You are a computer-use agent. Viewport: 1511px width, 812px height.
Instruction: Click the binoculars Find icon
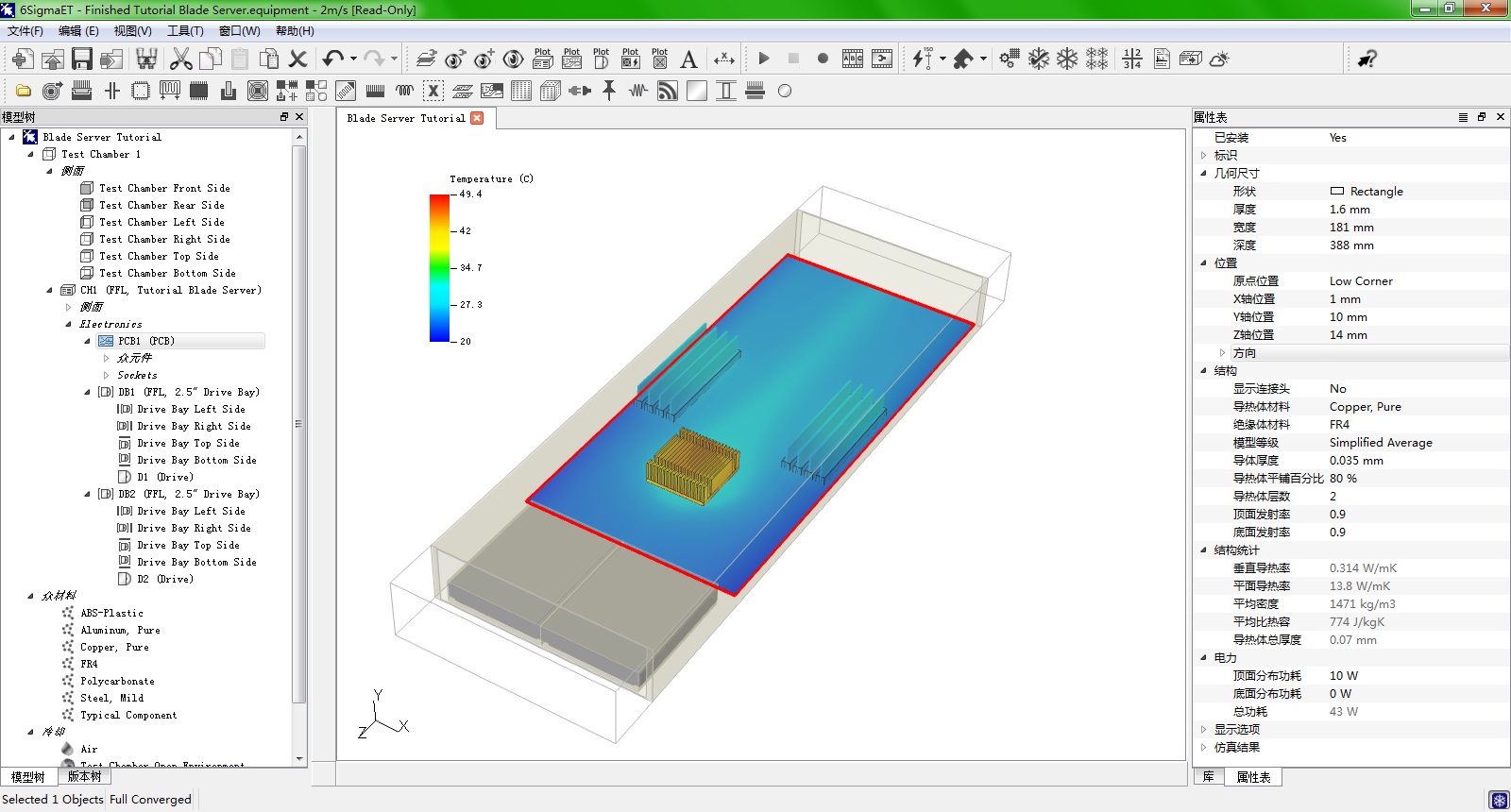(146, 59)
